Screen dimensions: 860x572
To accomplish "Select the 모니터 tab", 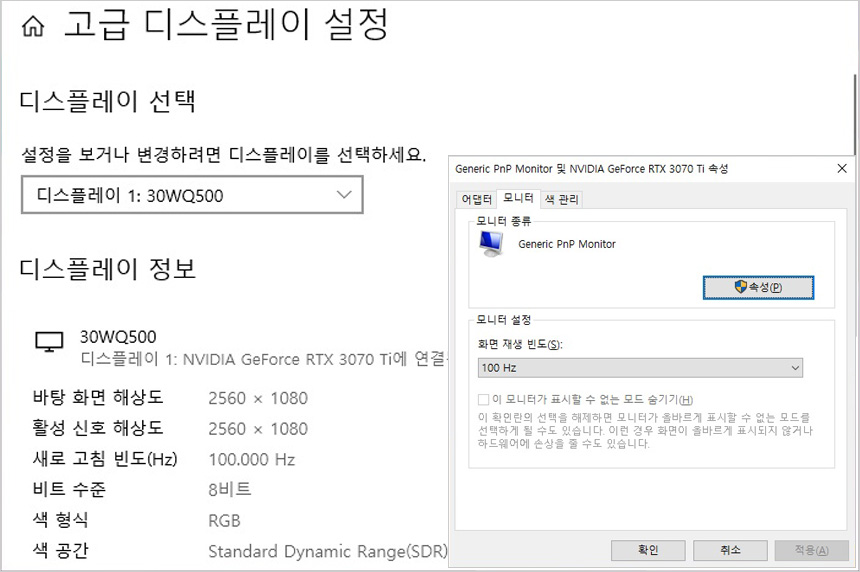I will click(518, 198).
